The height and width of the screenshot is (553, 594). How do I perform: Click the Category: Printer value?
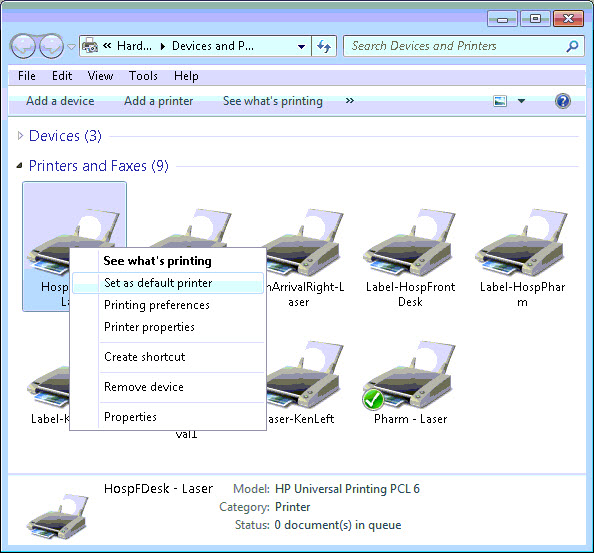(292, 507)
